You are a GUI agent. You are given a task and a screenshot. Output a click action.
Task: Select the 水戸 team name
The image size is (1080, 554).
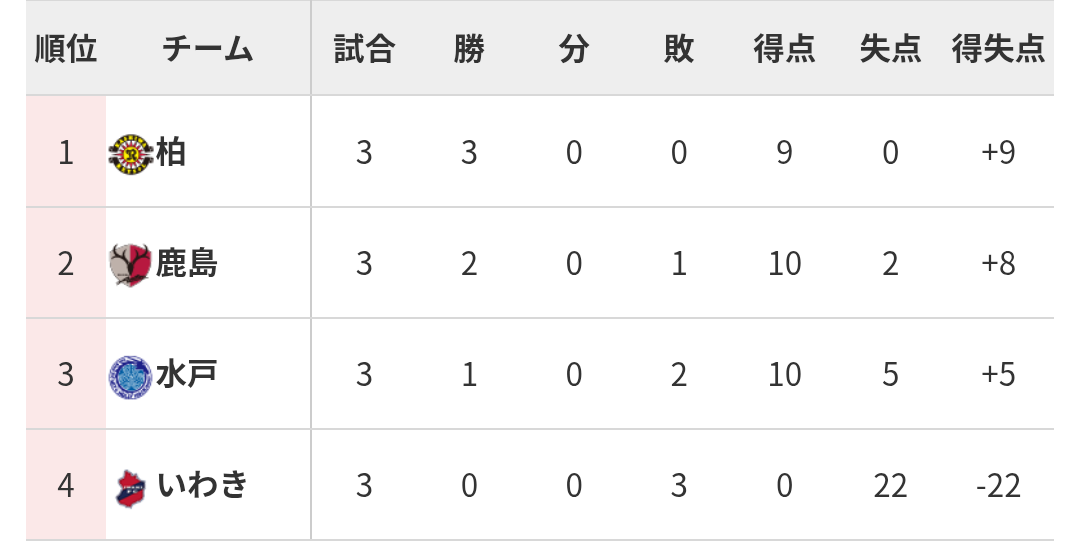[187, 375]
